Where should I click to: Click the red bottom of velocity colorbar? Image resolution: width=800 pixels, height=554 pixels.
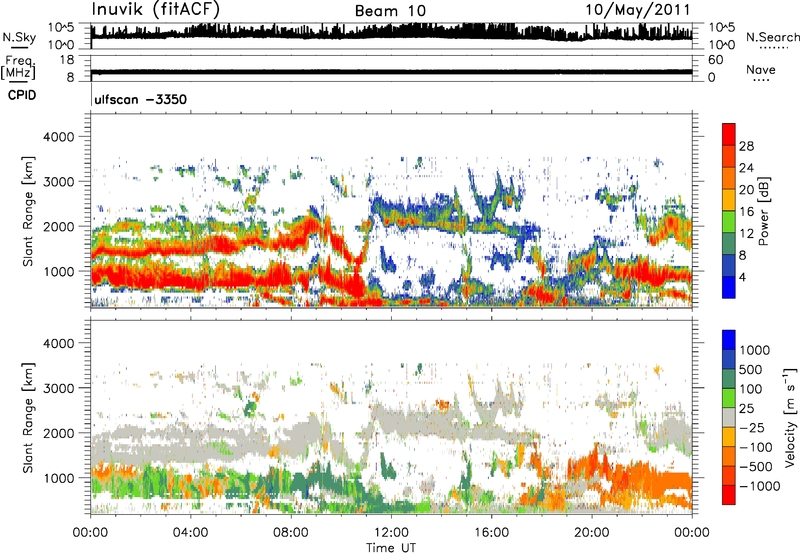[729, 495]
